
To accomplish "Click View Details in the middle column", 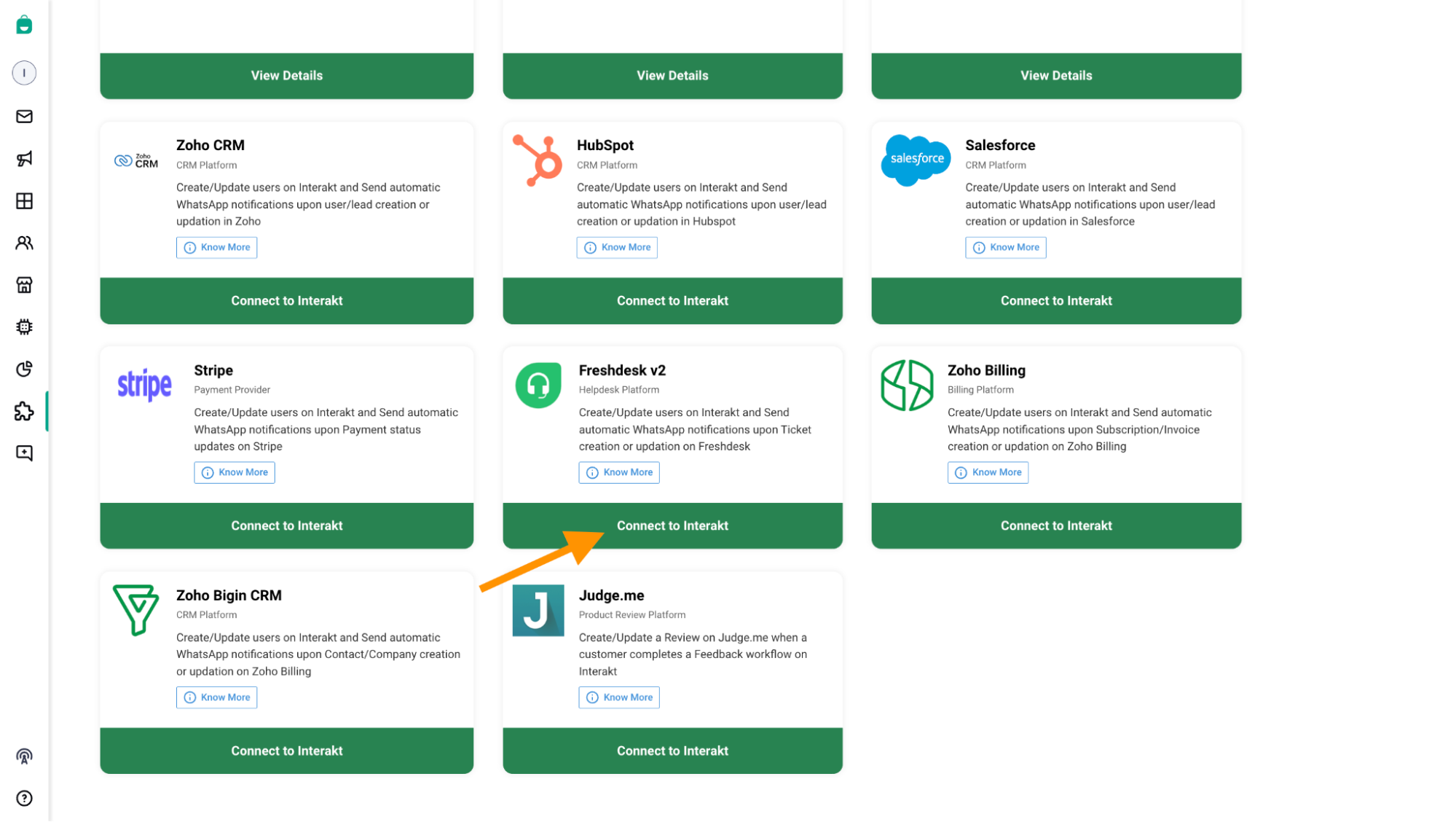I will pos(672,75).
